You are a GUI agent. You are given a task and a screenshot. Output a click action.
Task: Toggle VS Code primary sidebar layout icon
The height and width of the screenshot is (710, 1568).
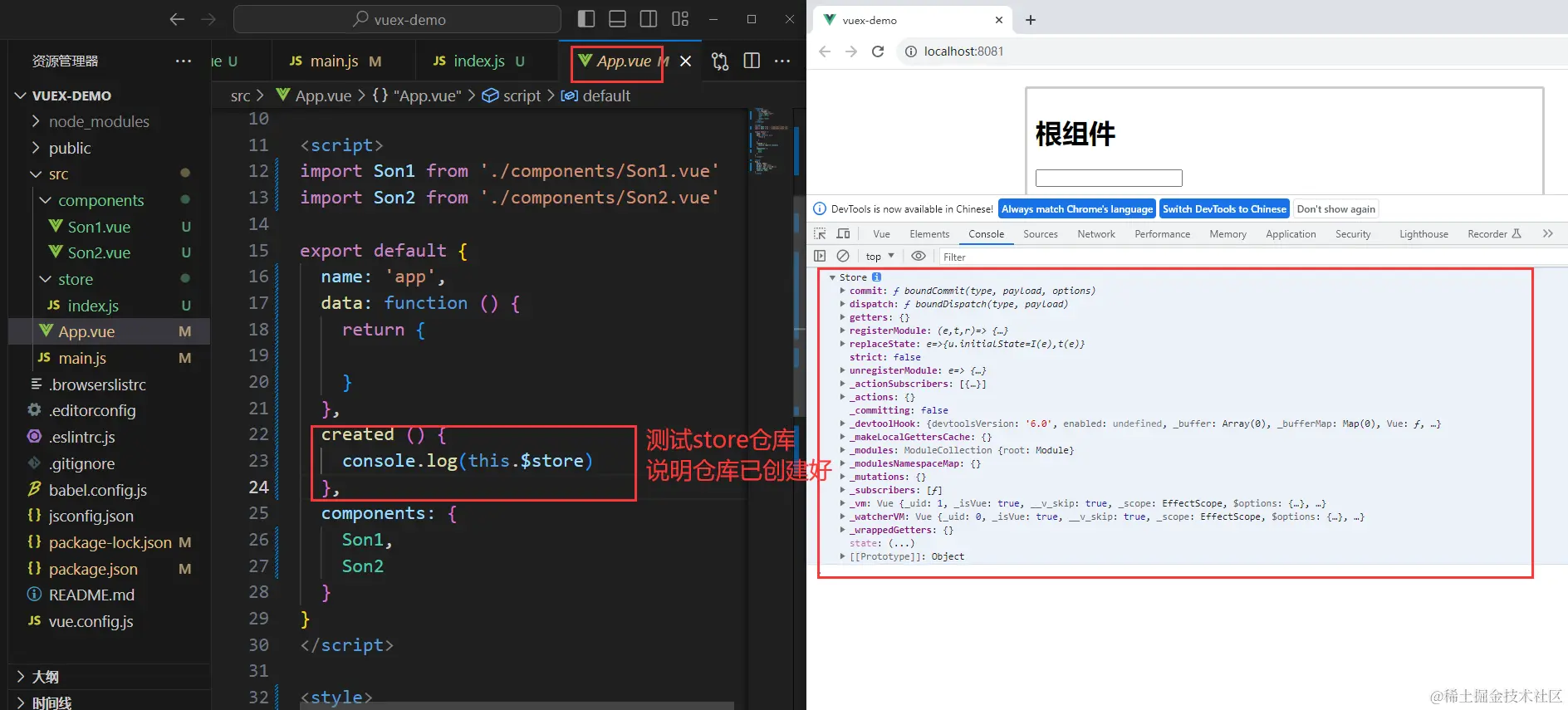coord(586,19)
